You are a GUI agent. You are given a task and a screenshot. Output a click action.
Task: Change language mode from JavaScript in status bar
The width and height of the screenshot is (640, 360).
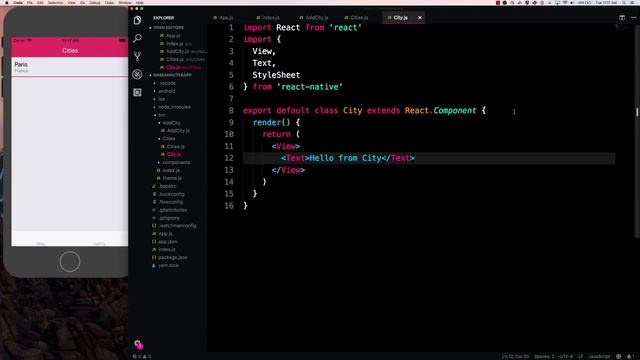[x=599, y=356]
